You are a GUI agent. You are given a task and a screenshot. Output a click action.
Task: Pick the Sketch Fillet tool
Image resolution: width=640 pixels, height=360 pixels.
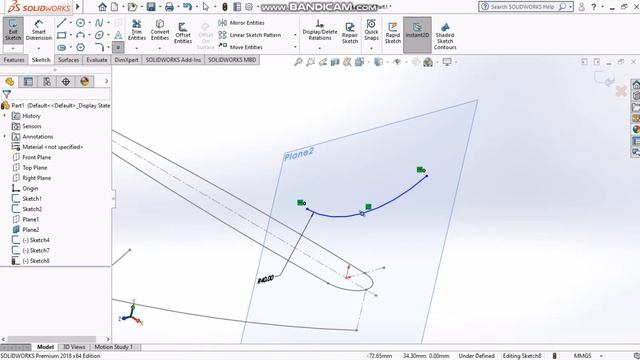pos(99,47)
